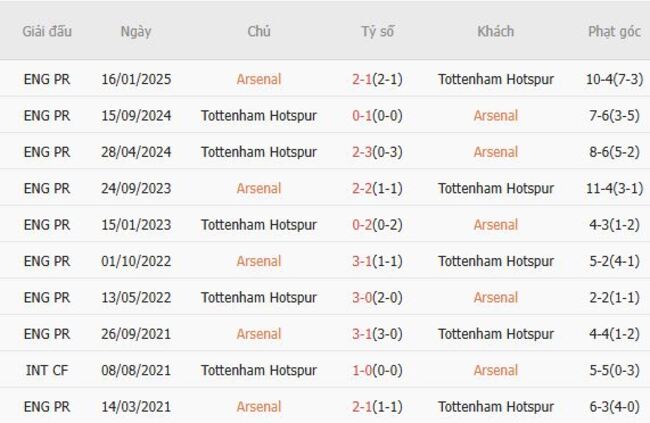The image size is (650, 423).
Task: Click Tottenham Hotspur in 26/09/2021 row
Action: point(495,334)
